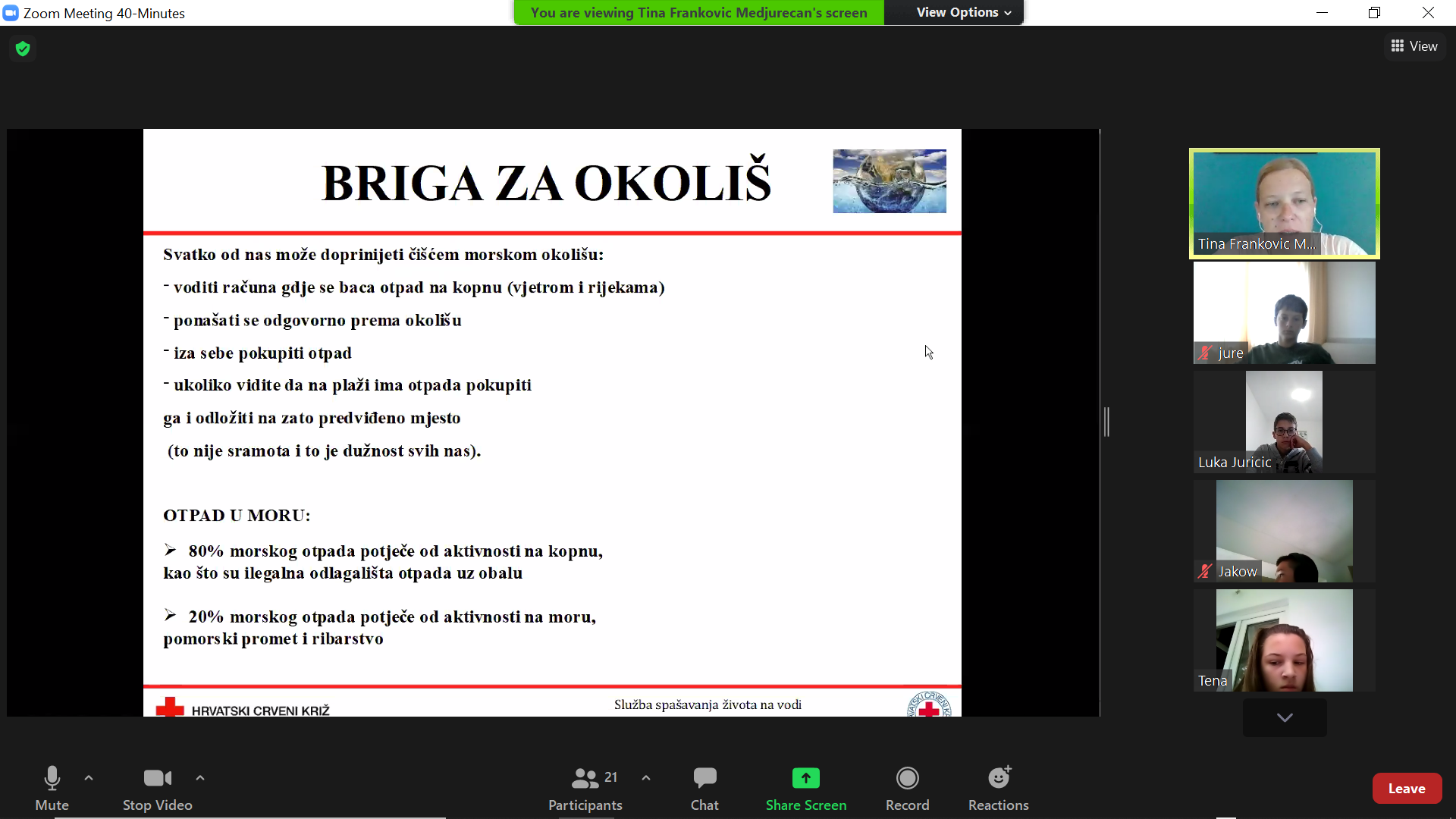Stop the video camera
The width and height of the screenshot is (1456, 819).
158,789
